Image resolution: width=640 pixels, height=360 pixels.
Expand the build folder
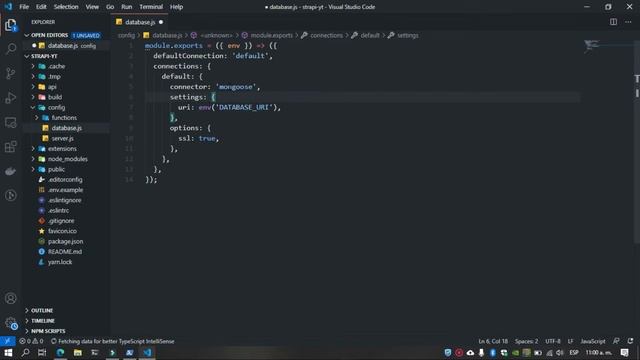(55, 97)
